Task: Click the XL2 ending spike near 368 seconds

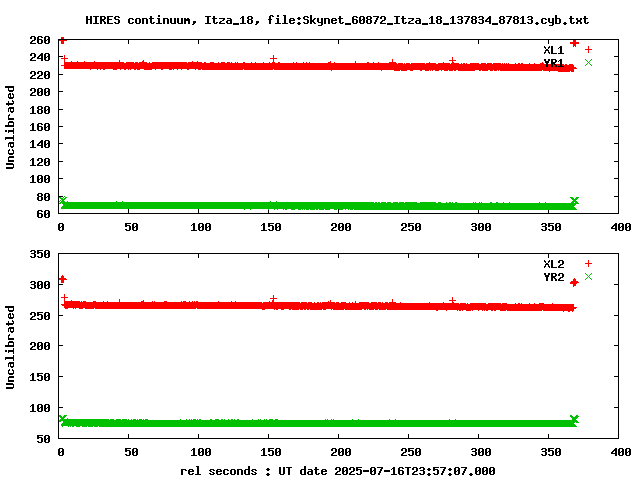Action: pyautogui.click(x=574, y=282)
